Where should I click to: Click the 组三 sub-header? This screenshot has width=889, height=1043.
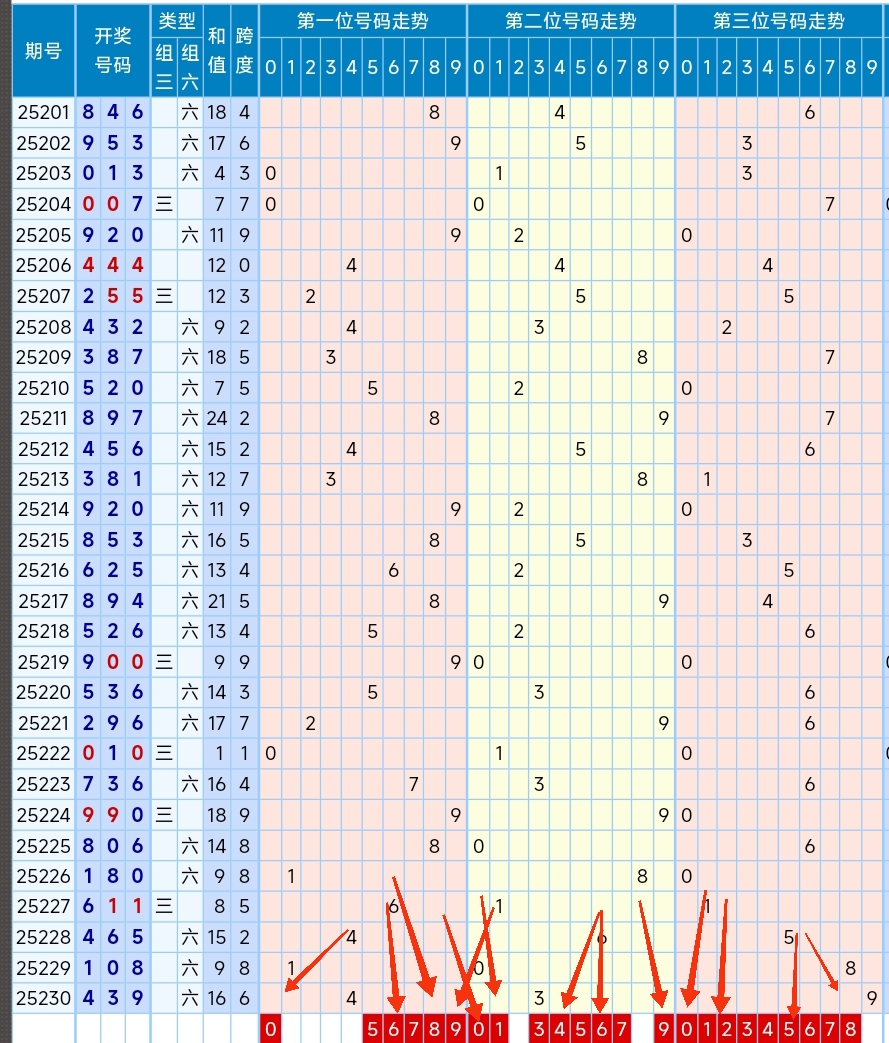click(164, 67)
